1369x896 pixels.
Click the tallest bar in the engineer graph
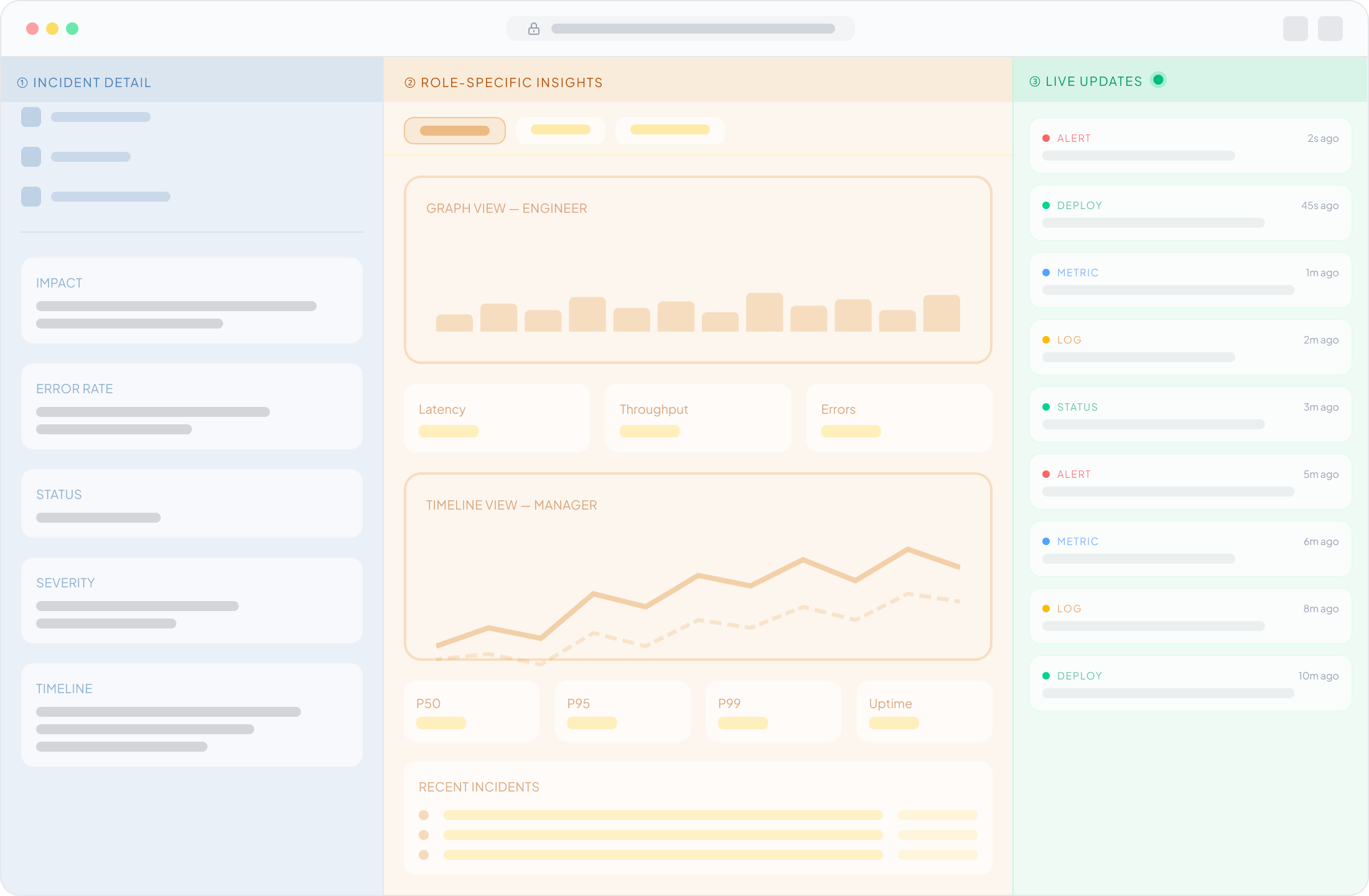(764, 312)
